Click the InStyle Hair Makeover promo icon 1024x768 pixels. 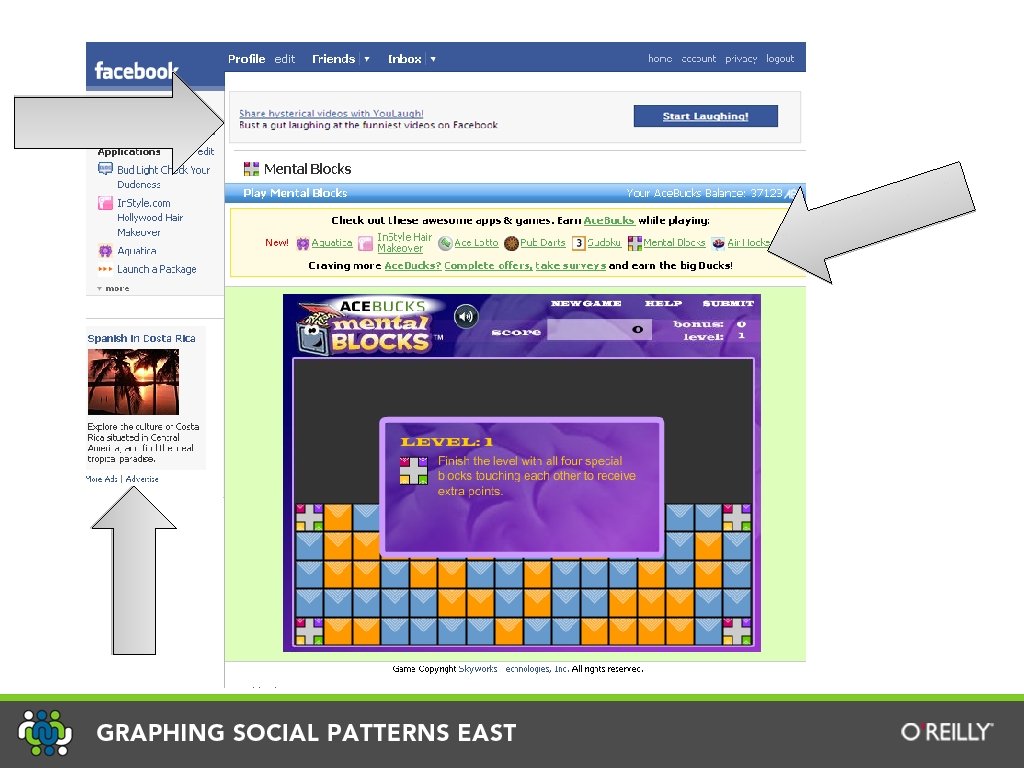tap(366, 244)
